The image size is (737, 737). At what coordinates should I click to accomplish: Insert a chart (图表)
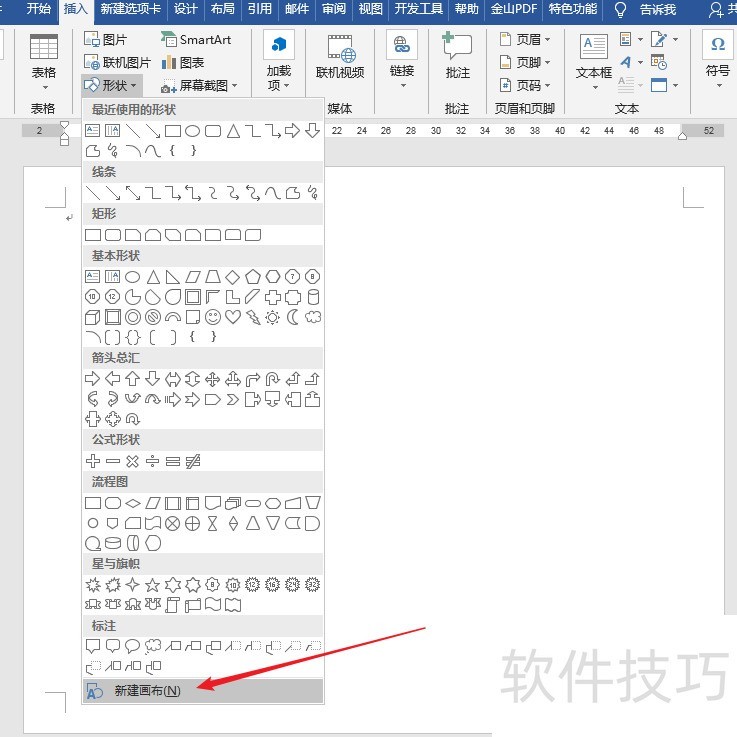tap(182, 62)
